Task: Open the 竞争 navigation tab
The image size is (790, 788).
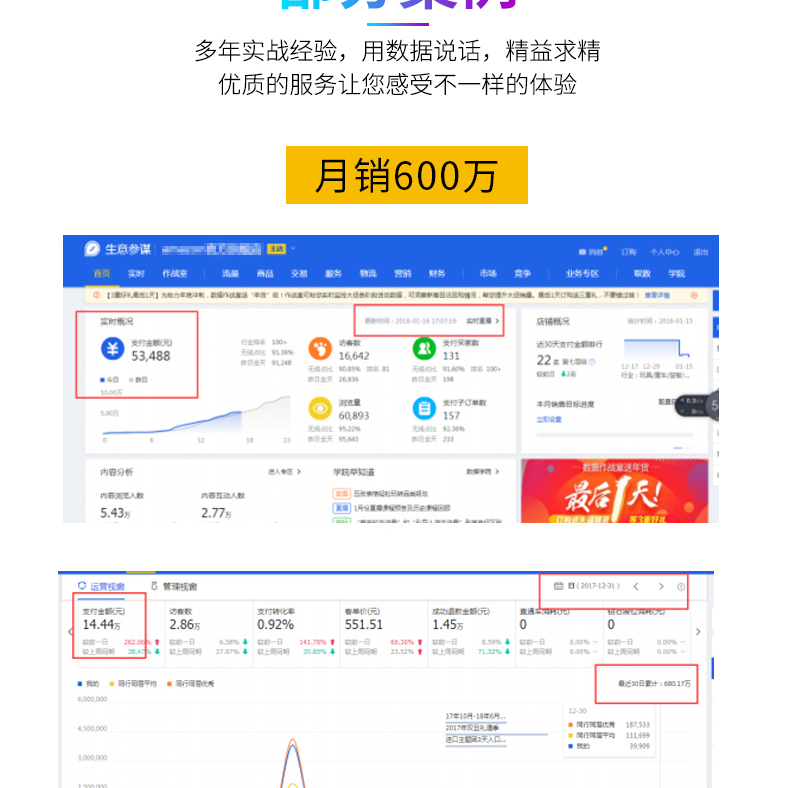Action: coord(522,274)
